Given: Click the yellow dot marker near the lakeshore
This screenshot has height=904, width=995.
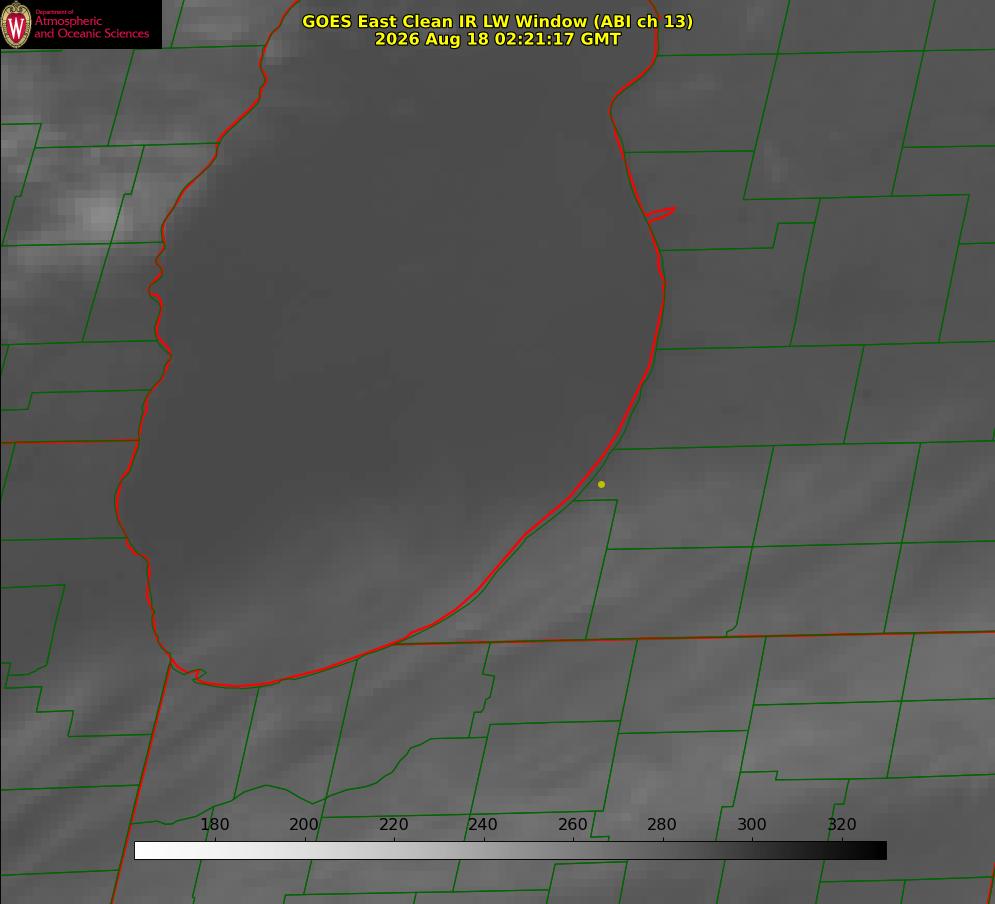Looking at the screenshot, I should coord(602,484).
